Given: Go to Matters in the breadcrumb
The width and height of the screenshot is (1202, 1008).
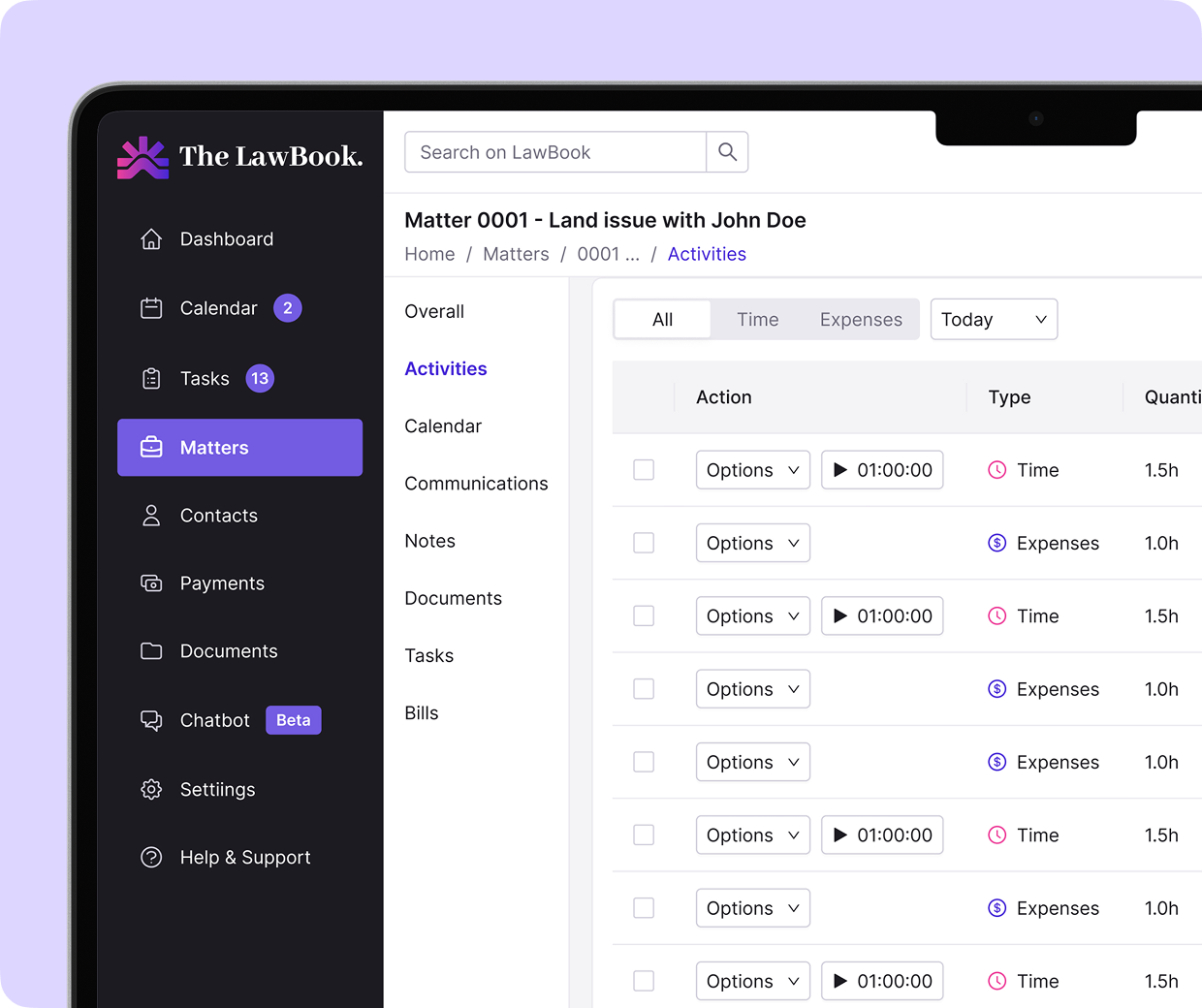Looking at the screenshot, I should coord(516,254).
